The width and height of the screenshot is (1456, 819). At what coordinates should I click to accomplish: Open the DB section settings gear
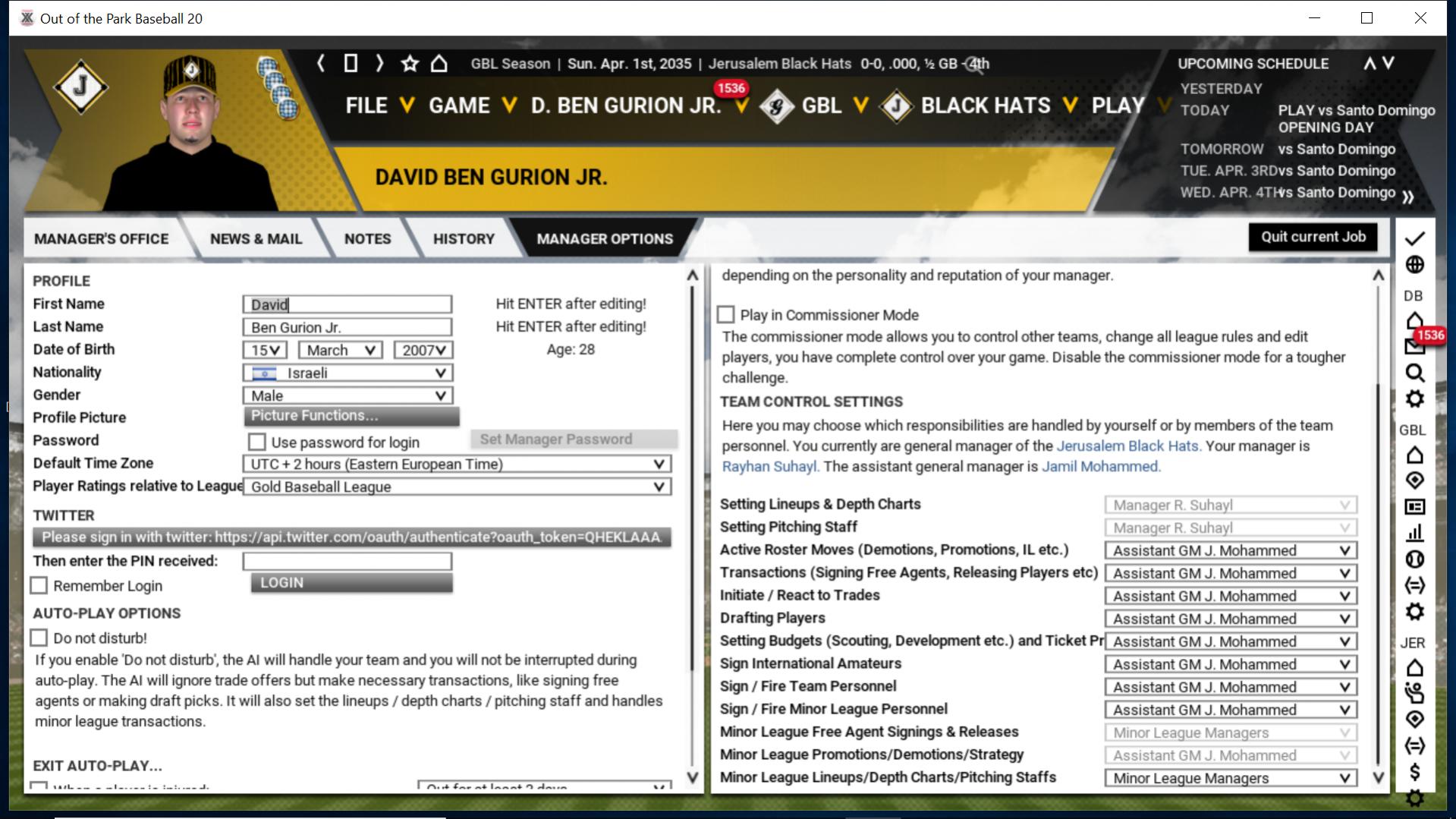[1414, 399]
